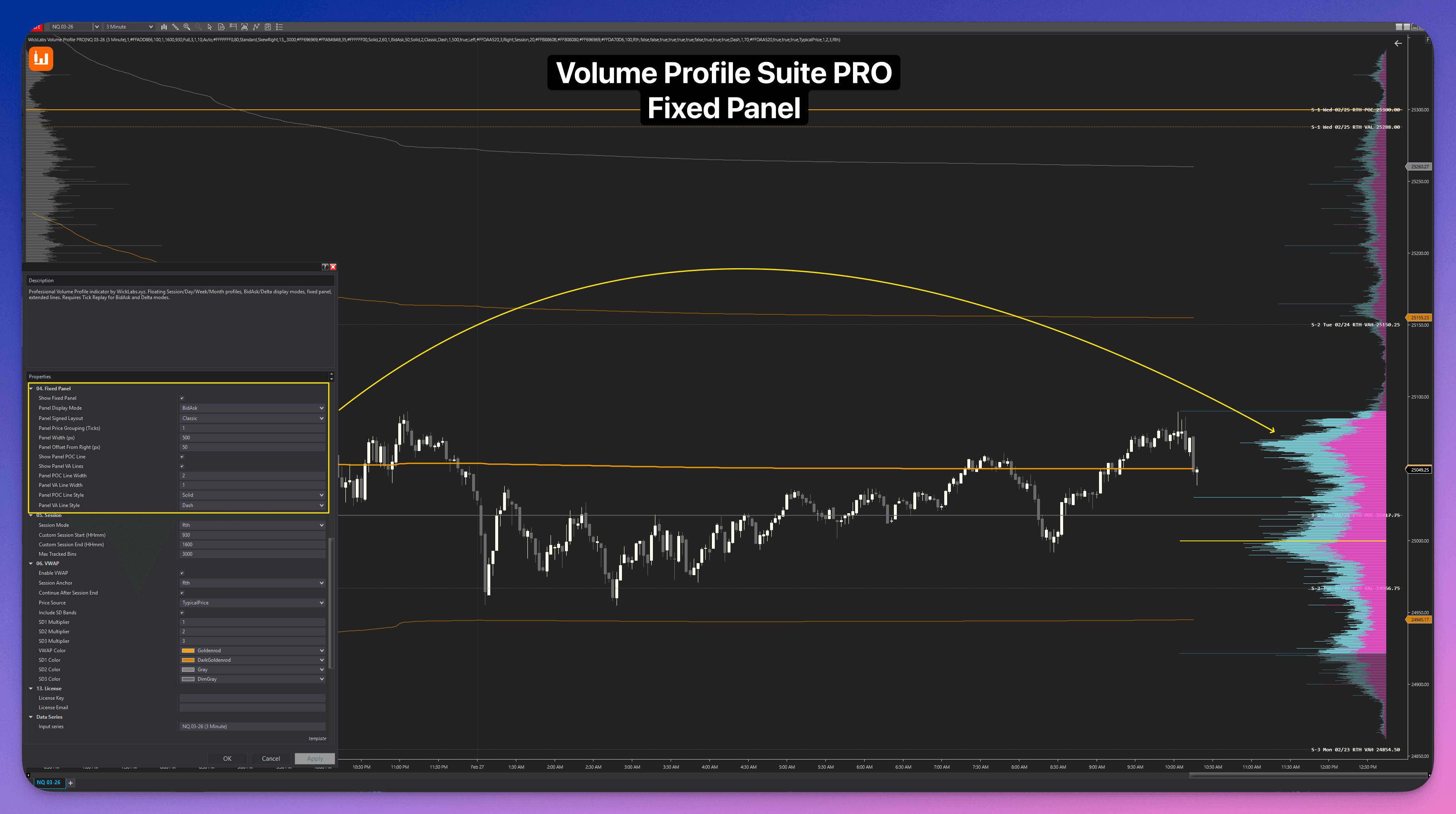Cancel the properties dialog

pos(271,758)
